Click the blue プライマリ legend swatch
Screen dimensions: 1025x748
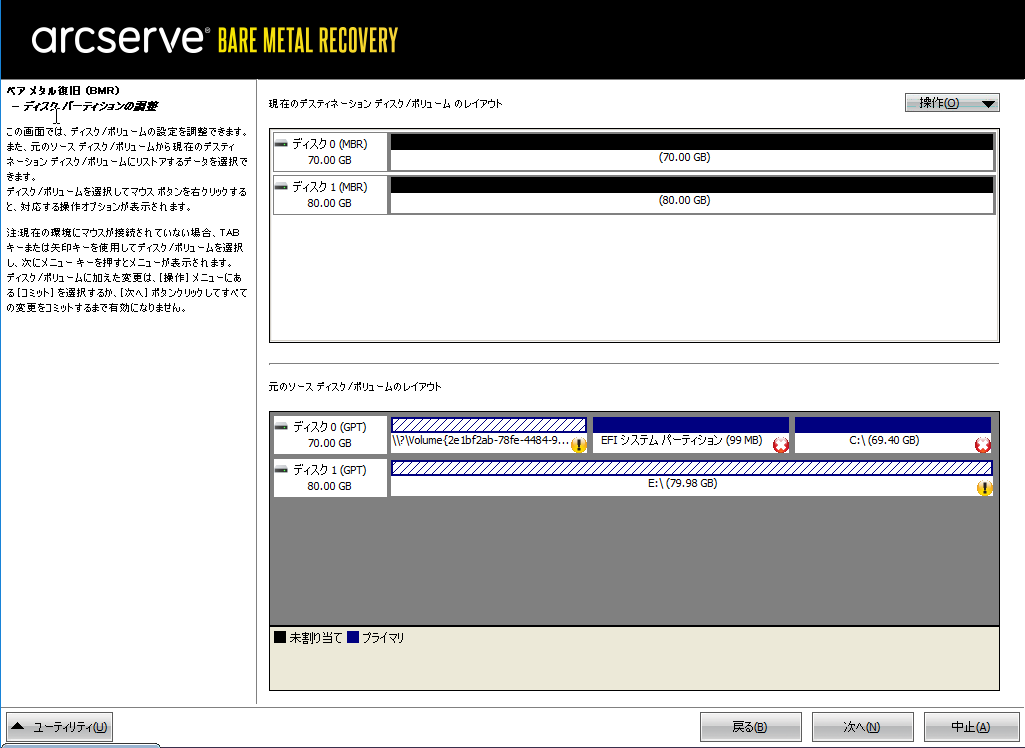click(x=353, y=637)
